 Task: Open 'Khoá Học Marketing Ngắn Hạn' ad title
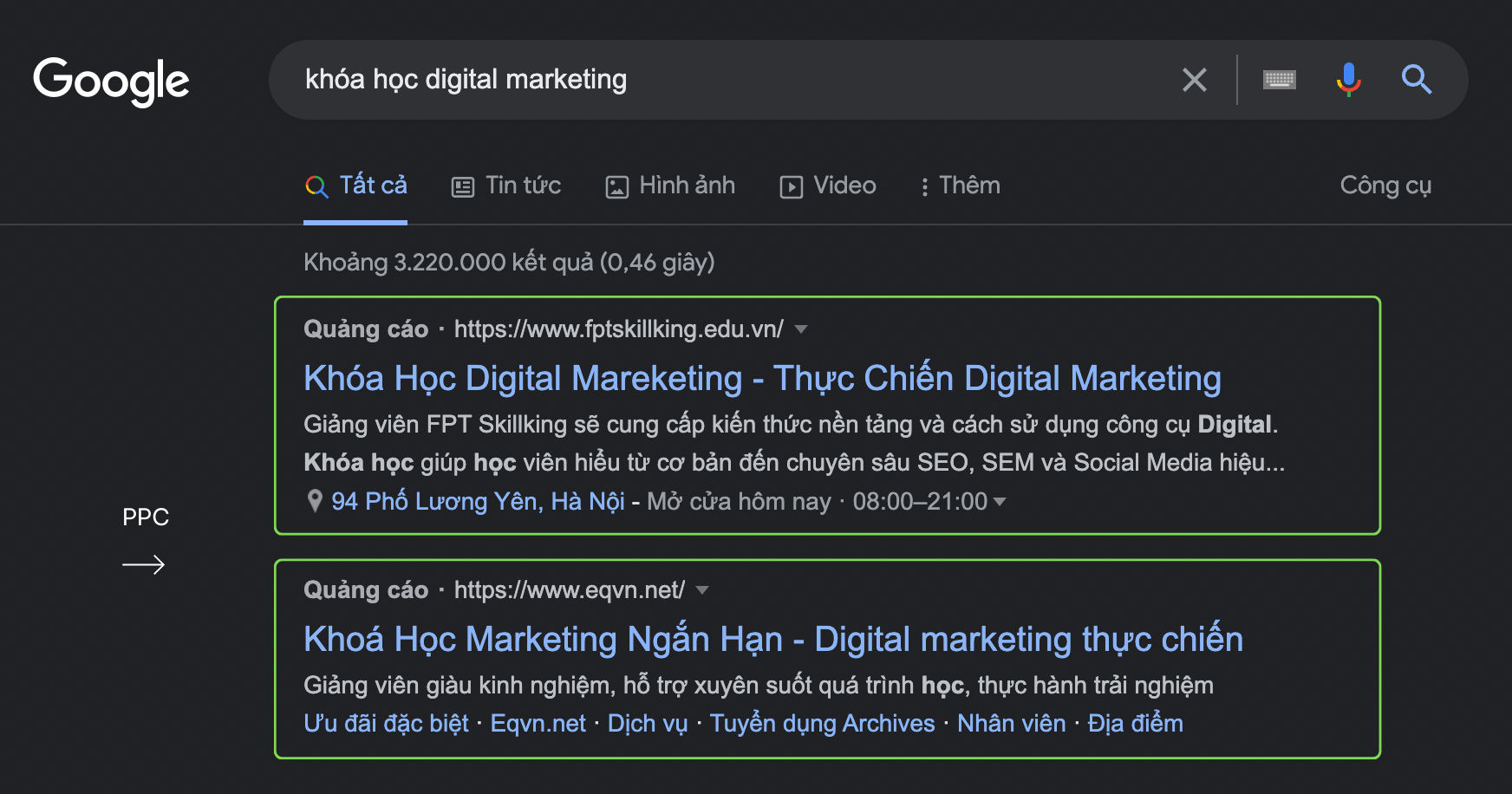[773, 640]
